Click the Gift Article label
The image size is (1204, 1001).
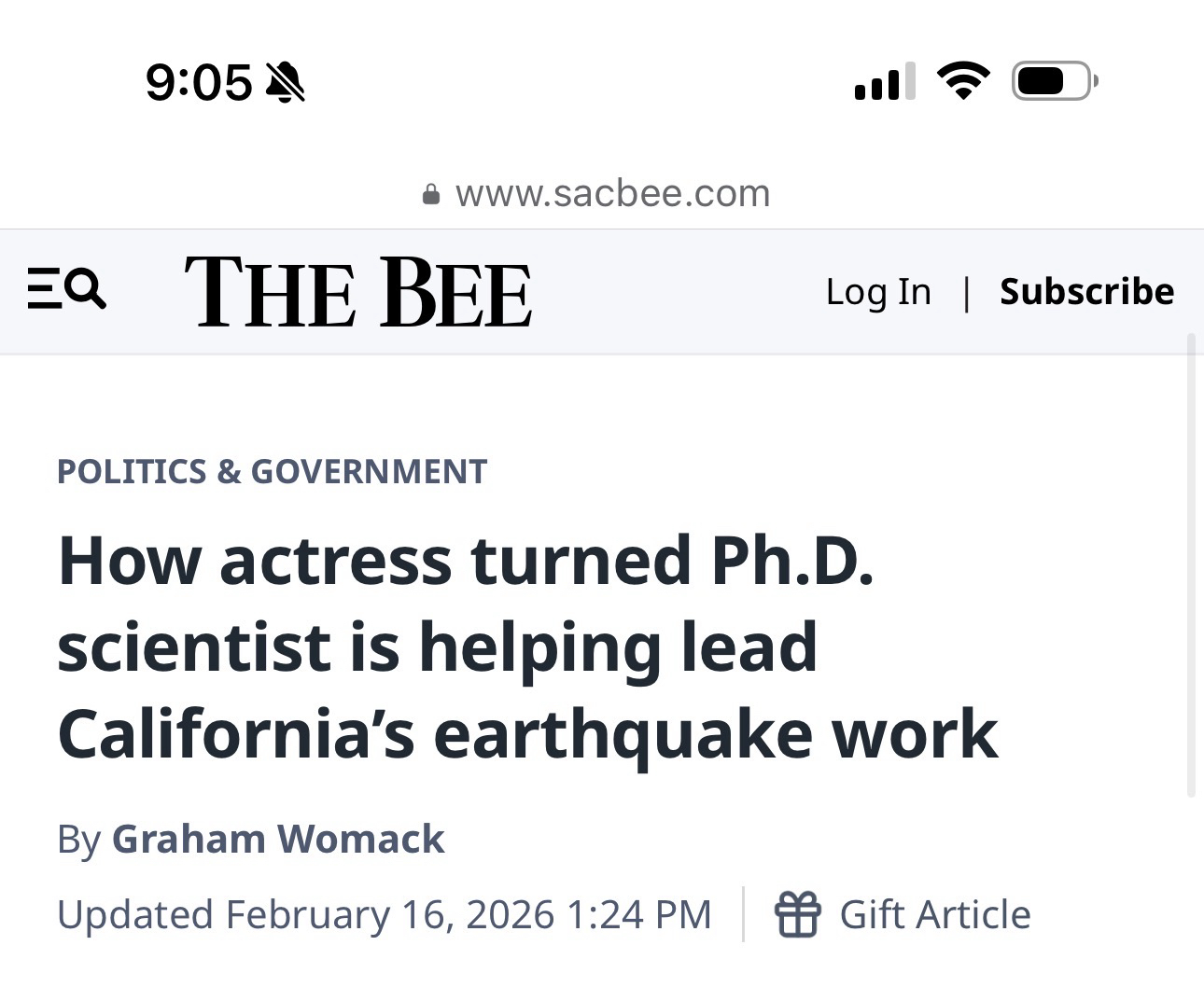[x=935, y=914]
